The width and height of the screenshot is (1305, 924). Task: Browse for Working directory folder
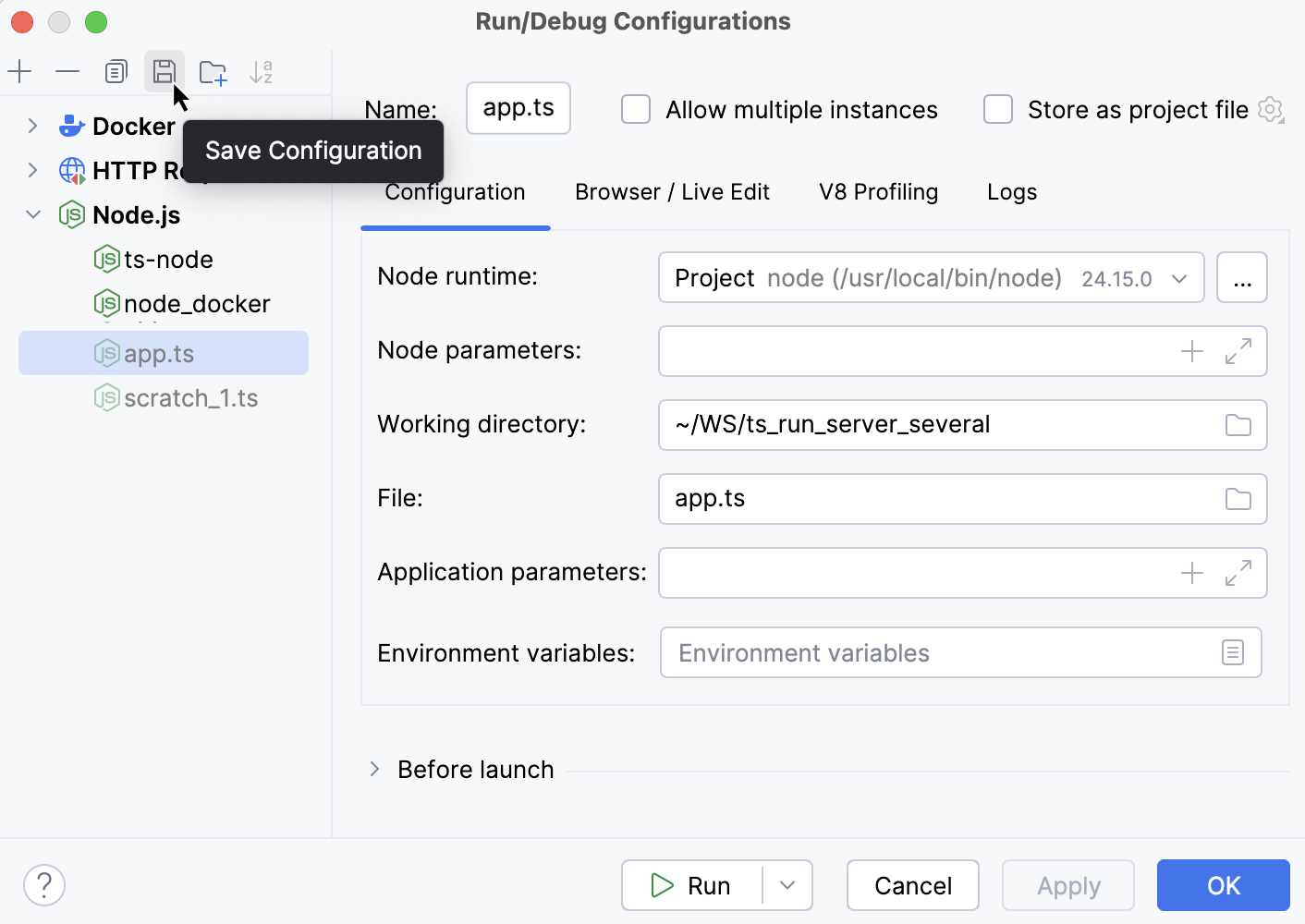click(x=1238, y=425)
